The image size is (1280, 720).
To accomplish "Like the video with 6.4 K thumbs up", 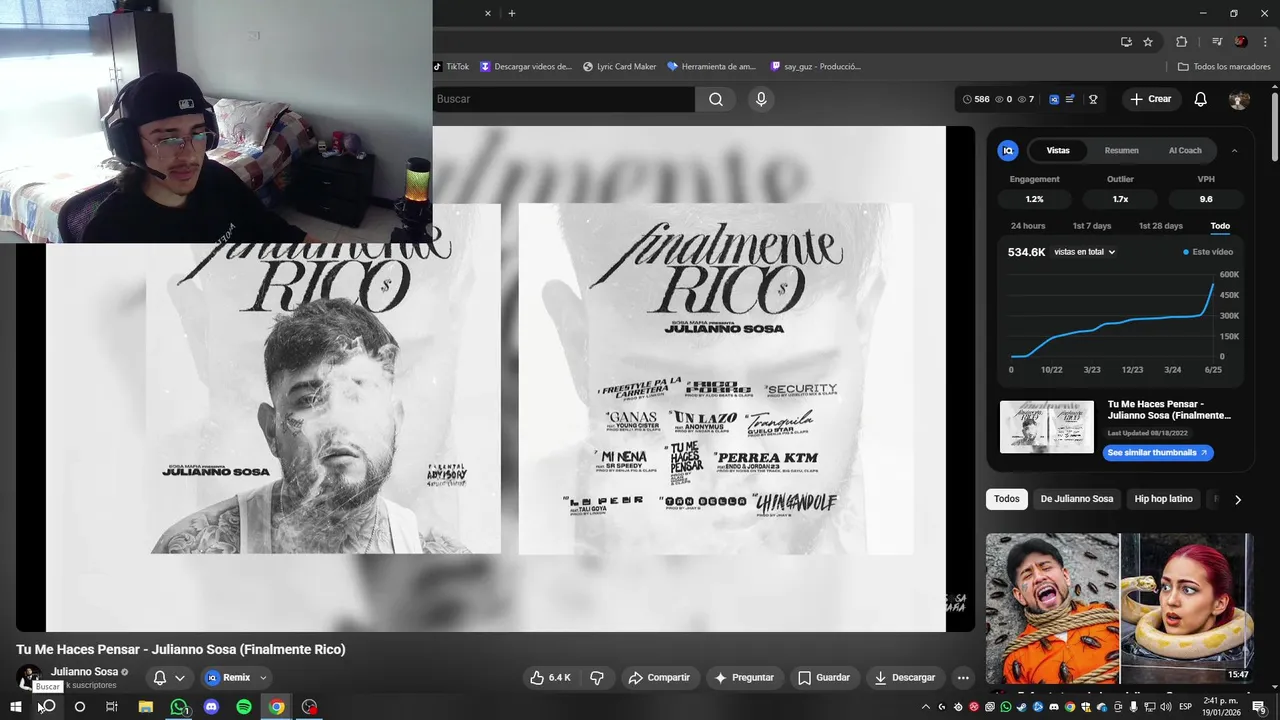I will pyautogui.click(x=550, y=677).
